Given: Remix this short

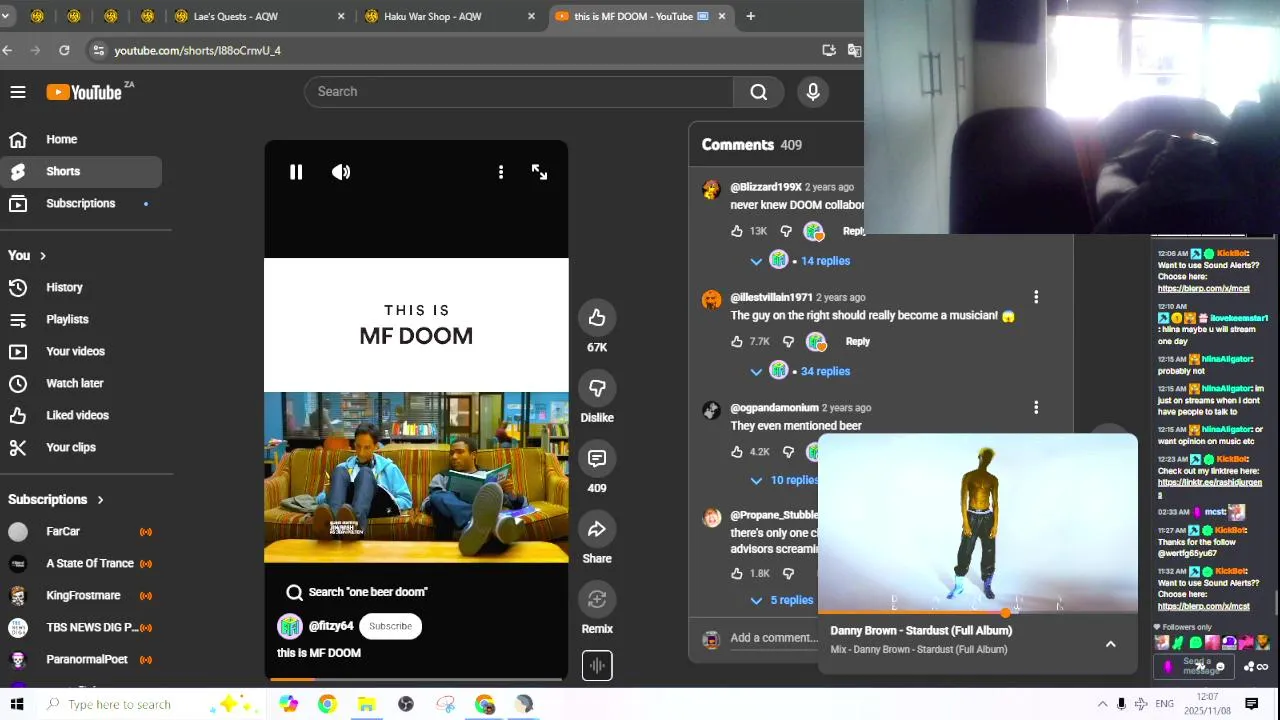Looking at the screenshot, I should pyautogui.click(x=597, y=599).
